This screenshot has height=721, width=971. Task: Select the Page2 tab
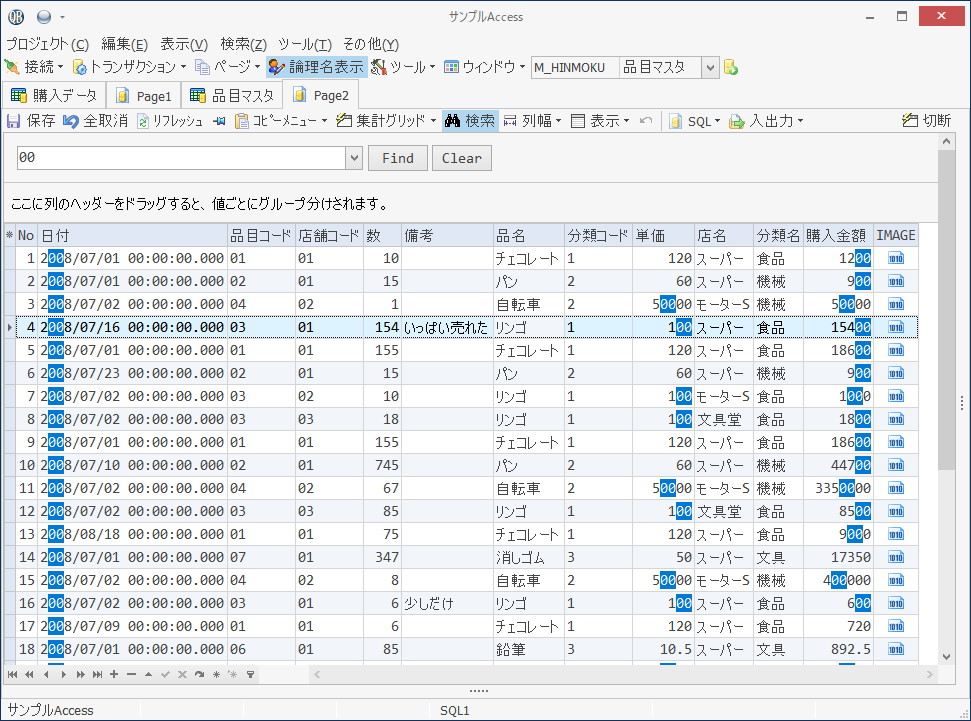[321, 95]
